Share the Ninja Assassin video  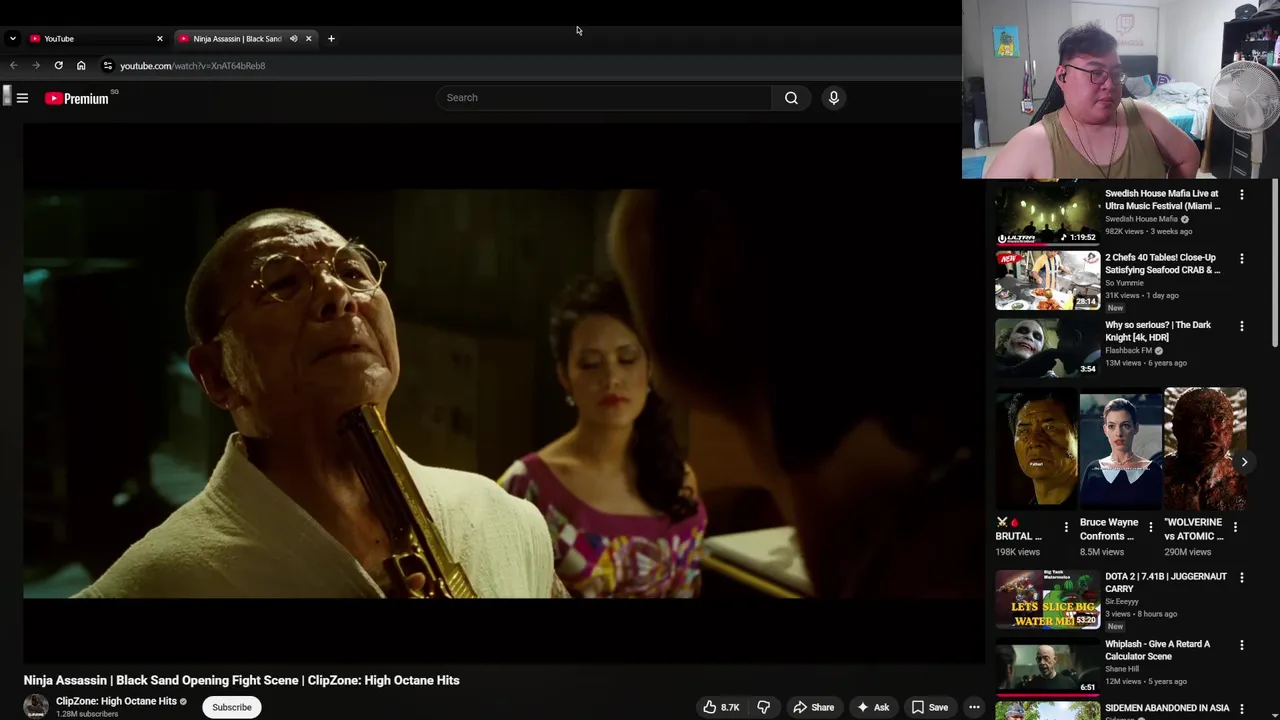coord(814,707)
